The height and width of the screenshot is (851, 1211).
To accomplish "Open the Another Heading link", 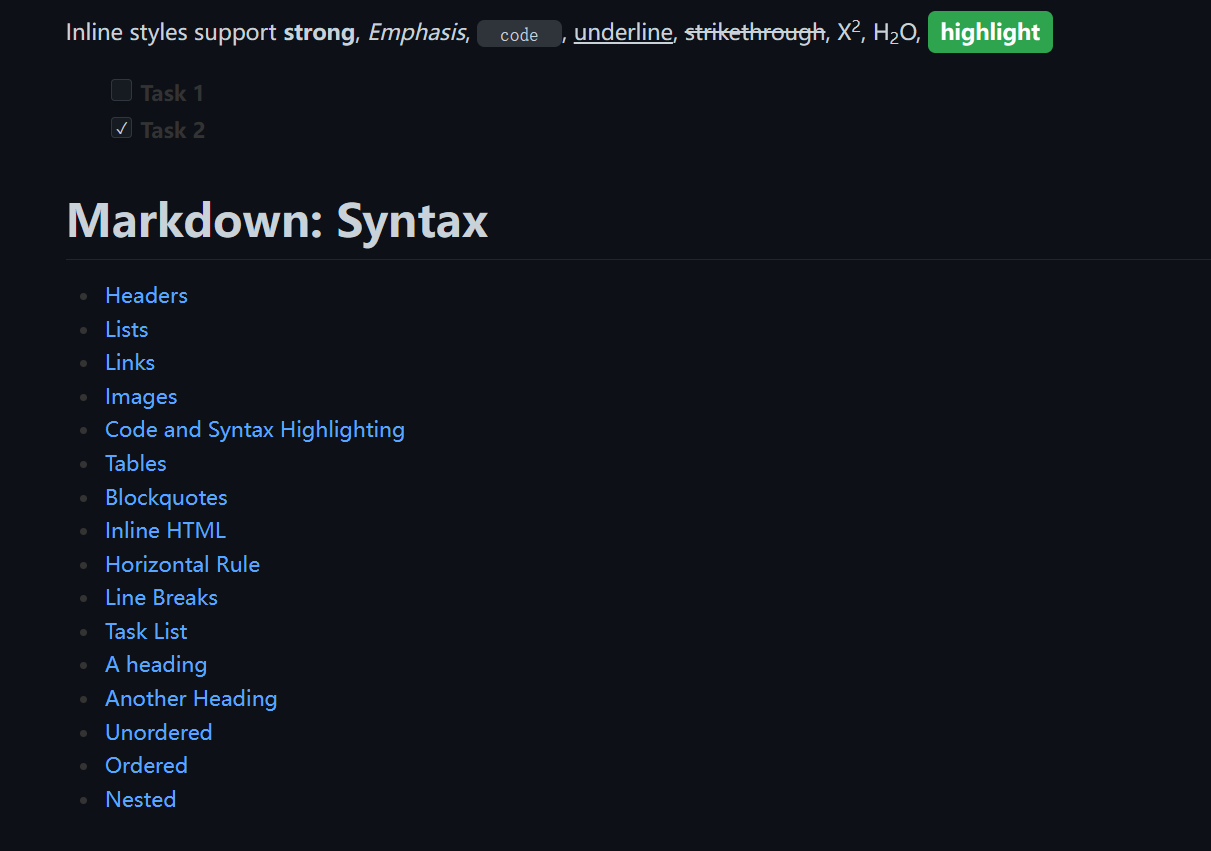I will tap(191, 698).
